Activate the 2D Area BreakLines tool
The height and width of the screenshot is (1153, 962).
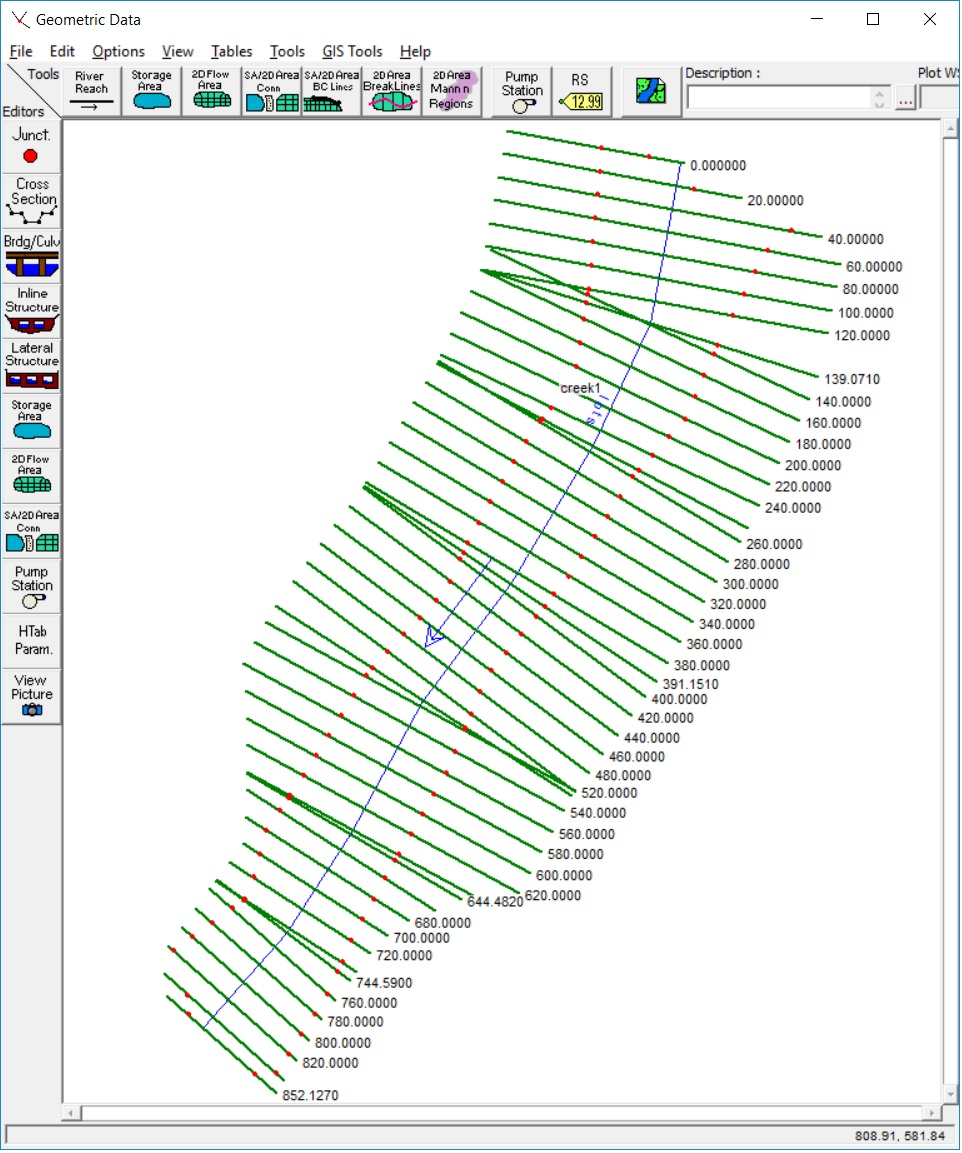(391, 91)
